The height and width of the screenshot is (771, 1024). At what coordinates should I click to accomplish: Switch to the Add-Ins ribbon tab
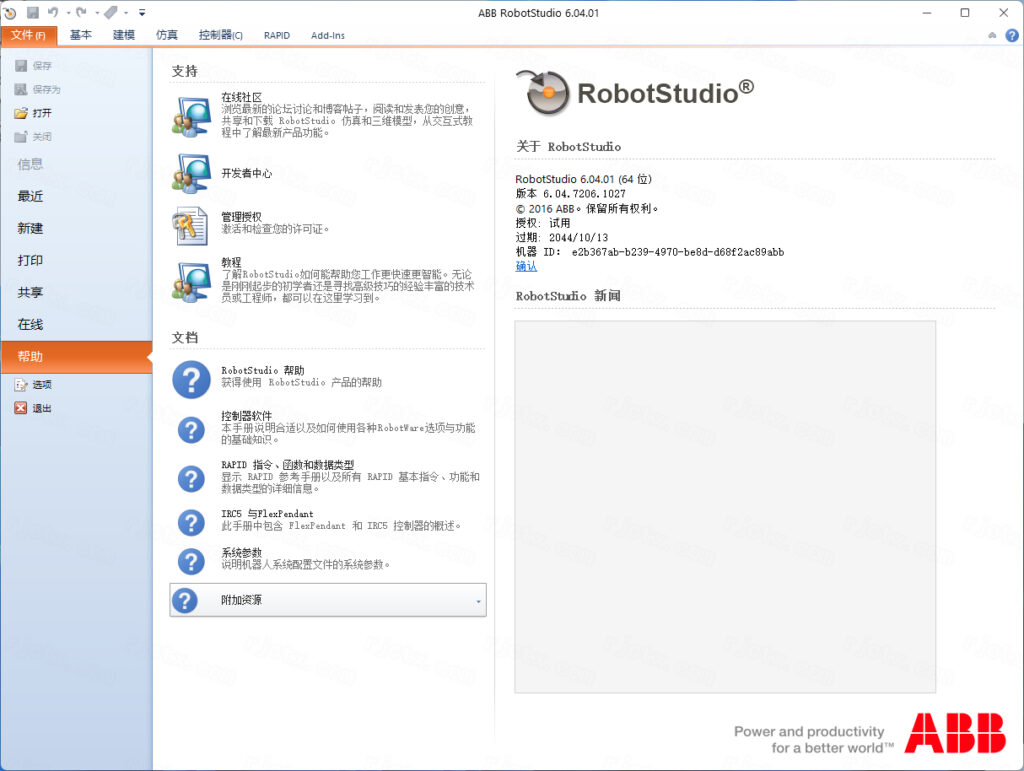click(328, 35)
